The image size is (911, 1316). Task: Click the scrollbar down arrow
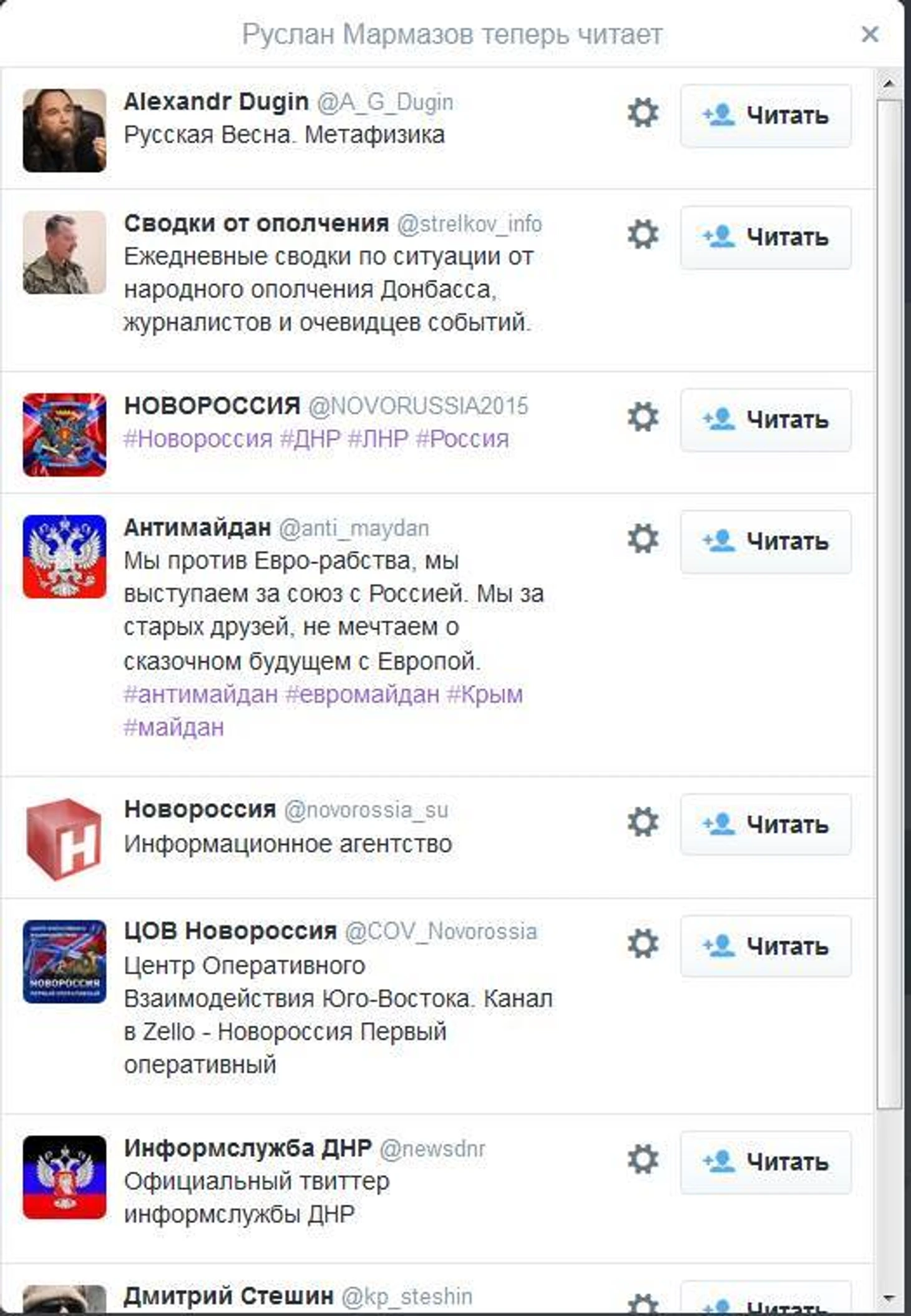tap(889, 1299)
